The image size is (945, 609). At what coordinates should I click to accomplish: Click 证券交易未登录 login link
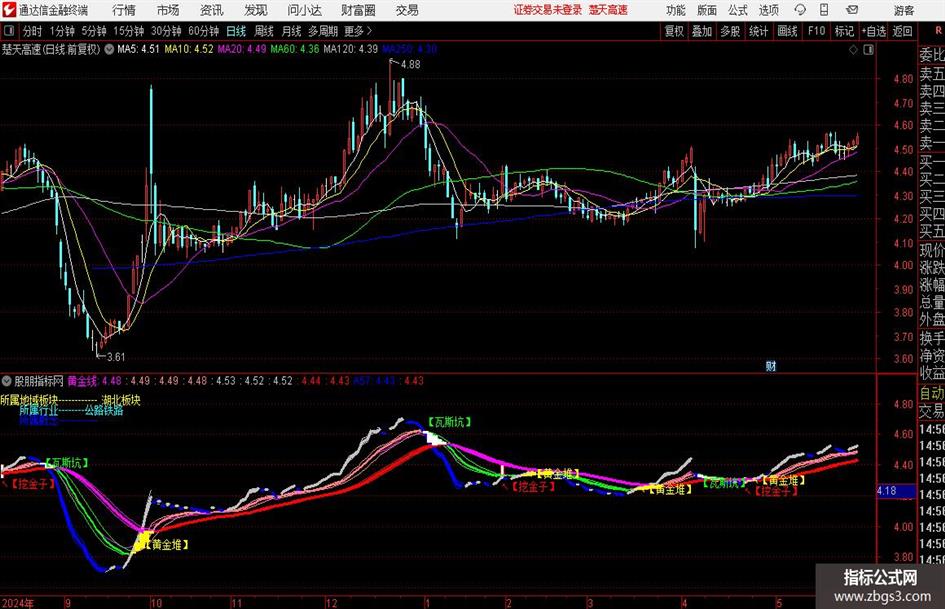pos(548,10)
